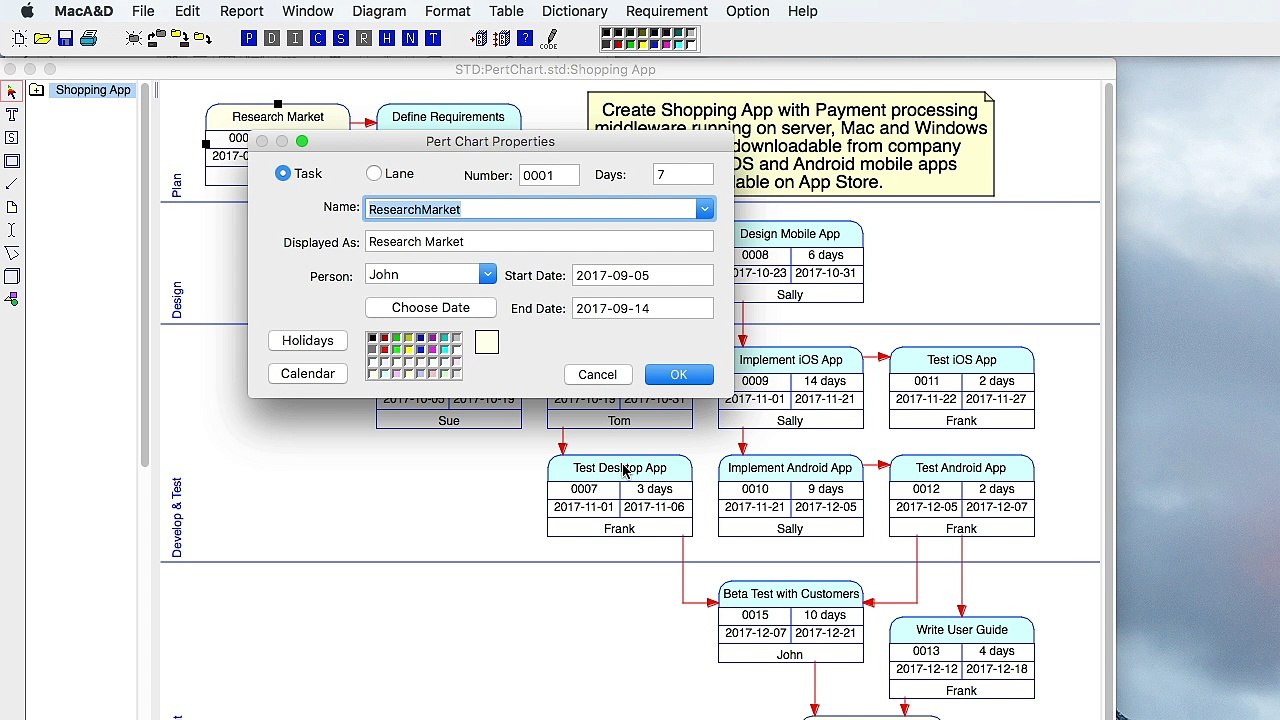The width and height of the screenshot is (1280, 720).
Task: Open the Person dropdown showing John
Action: click(x=487, y=275)
